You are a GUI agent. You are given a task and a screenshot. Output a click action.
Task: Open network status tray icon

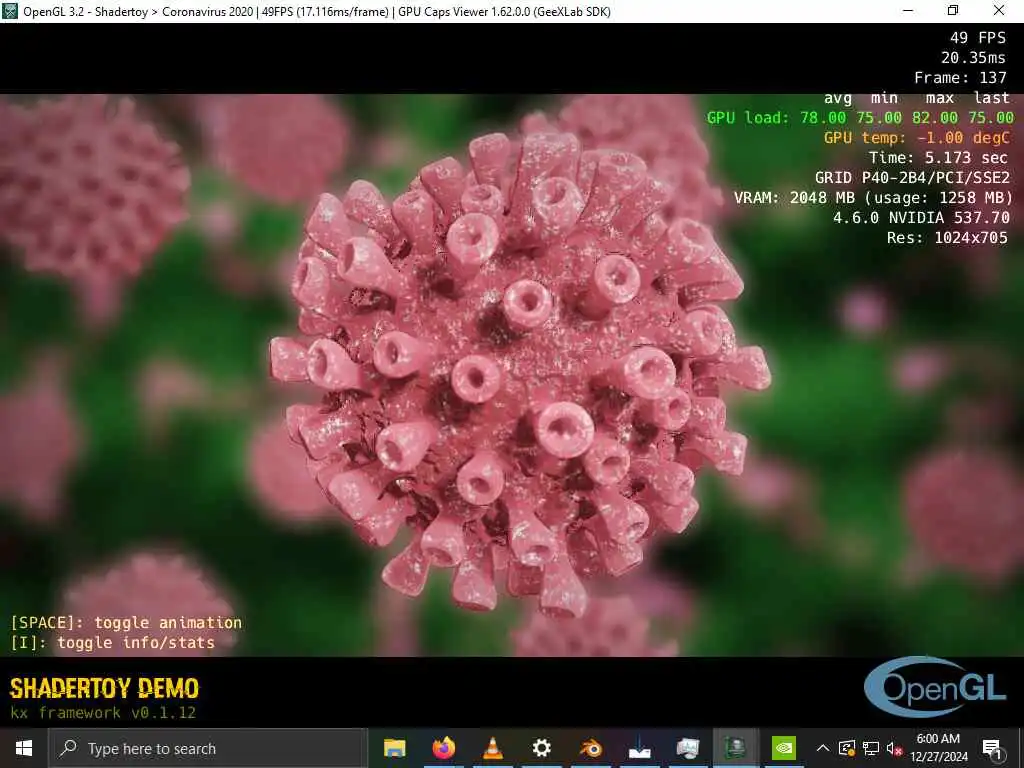(871, 748)
